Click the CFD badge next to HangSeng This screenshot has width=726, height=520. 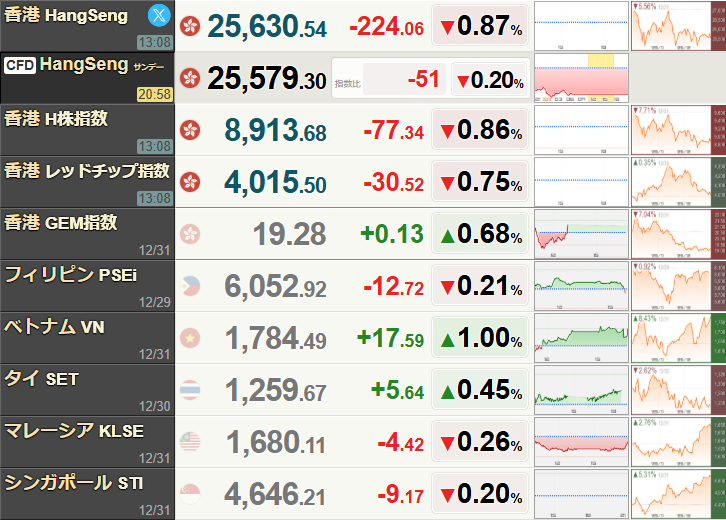pos(20,65)
